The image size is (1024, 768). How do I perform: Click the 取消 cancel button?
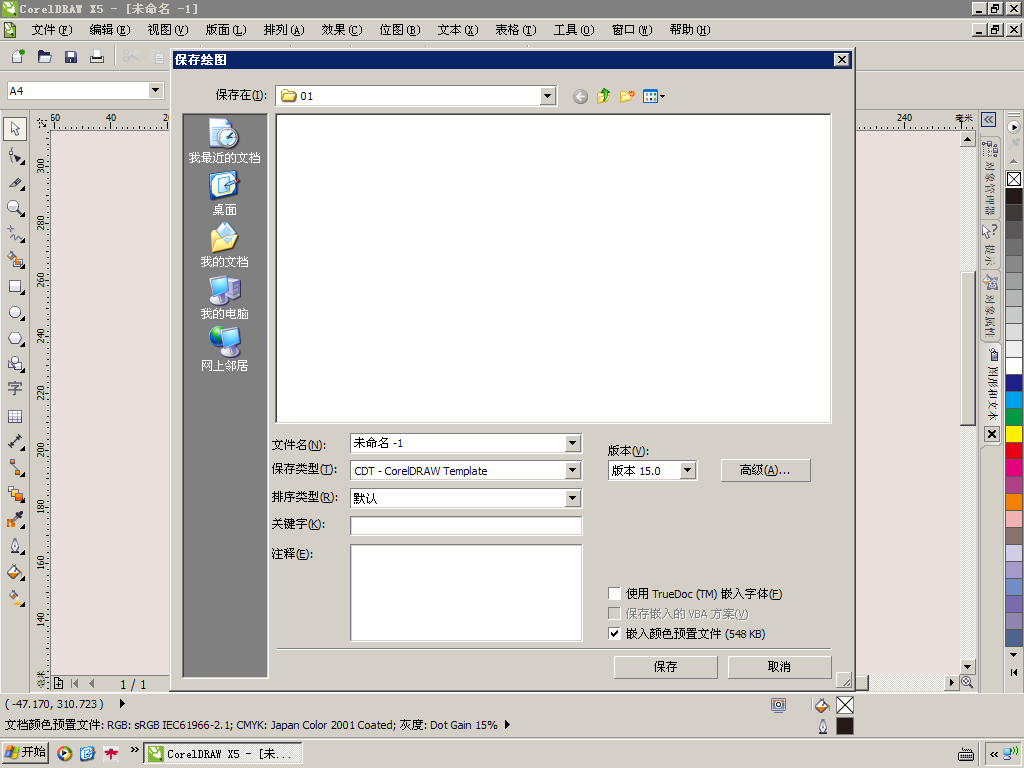[779, 667]
